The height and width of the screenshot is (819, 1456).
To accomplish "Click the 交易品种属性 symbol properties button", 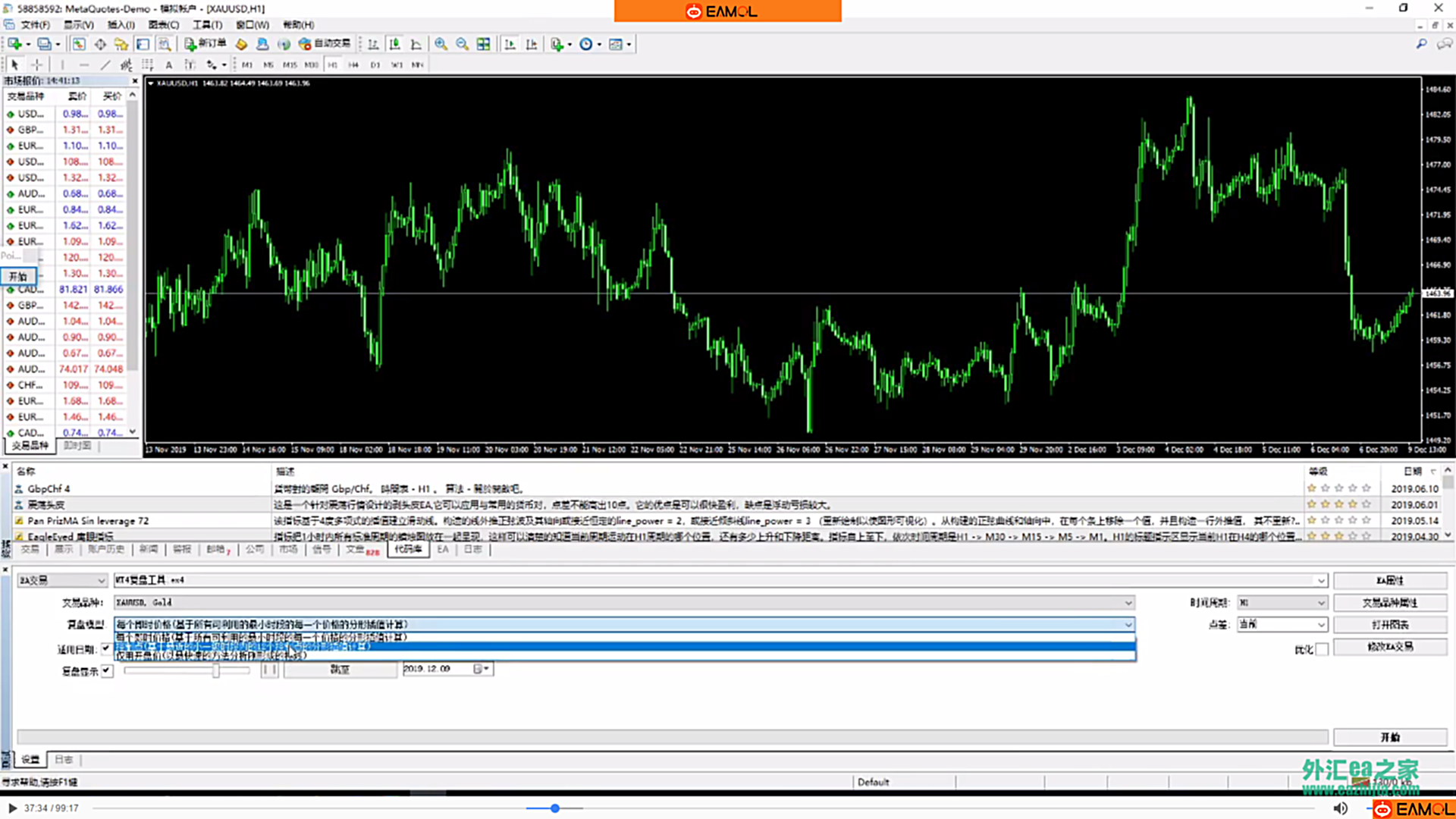I will coord(1390,602).
